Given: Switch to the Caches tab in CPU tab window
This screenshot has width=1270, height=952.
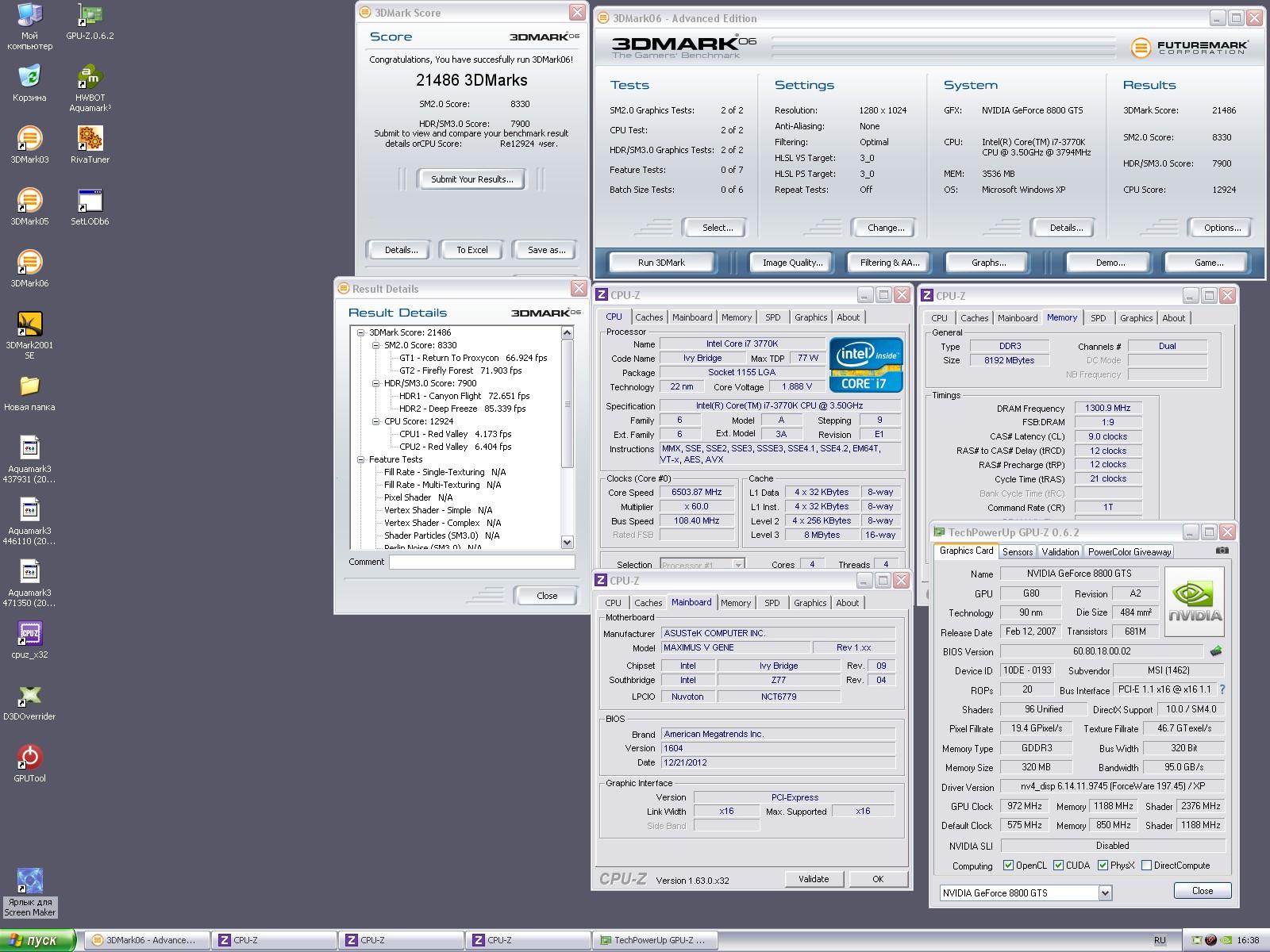Looking at the screenshot, I should pos(648,317).
